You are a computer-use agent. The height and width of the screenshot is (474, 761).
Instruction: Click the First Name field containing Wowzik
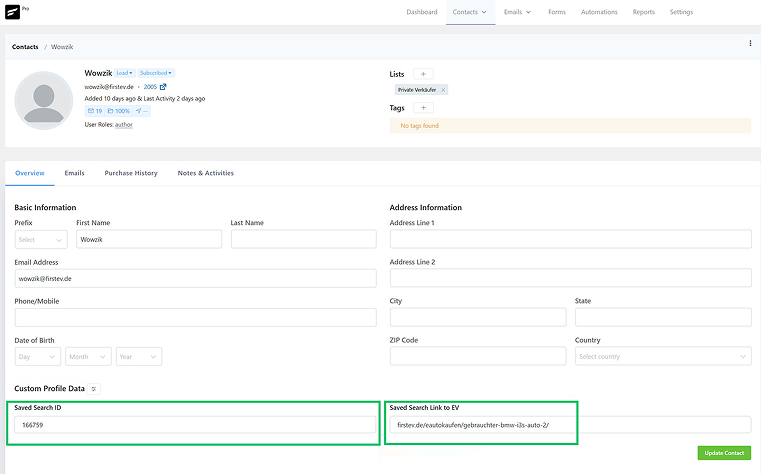(x=149, y=240)
